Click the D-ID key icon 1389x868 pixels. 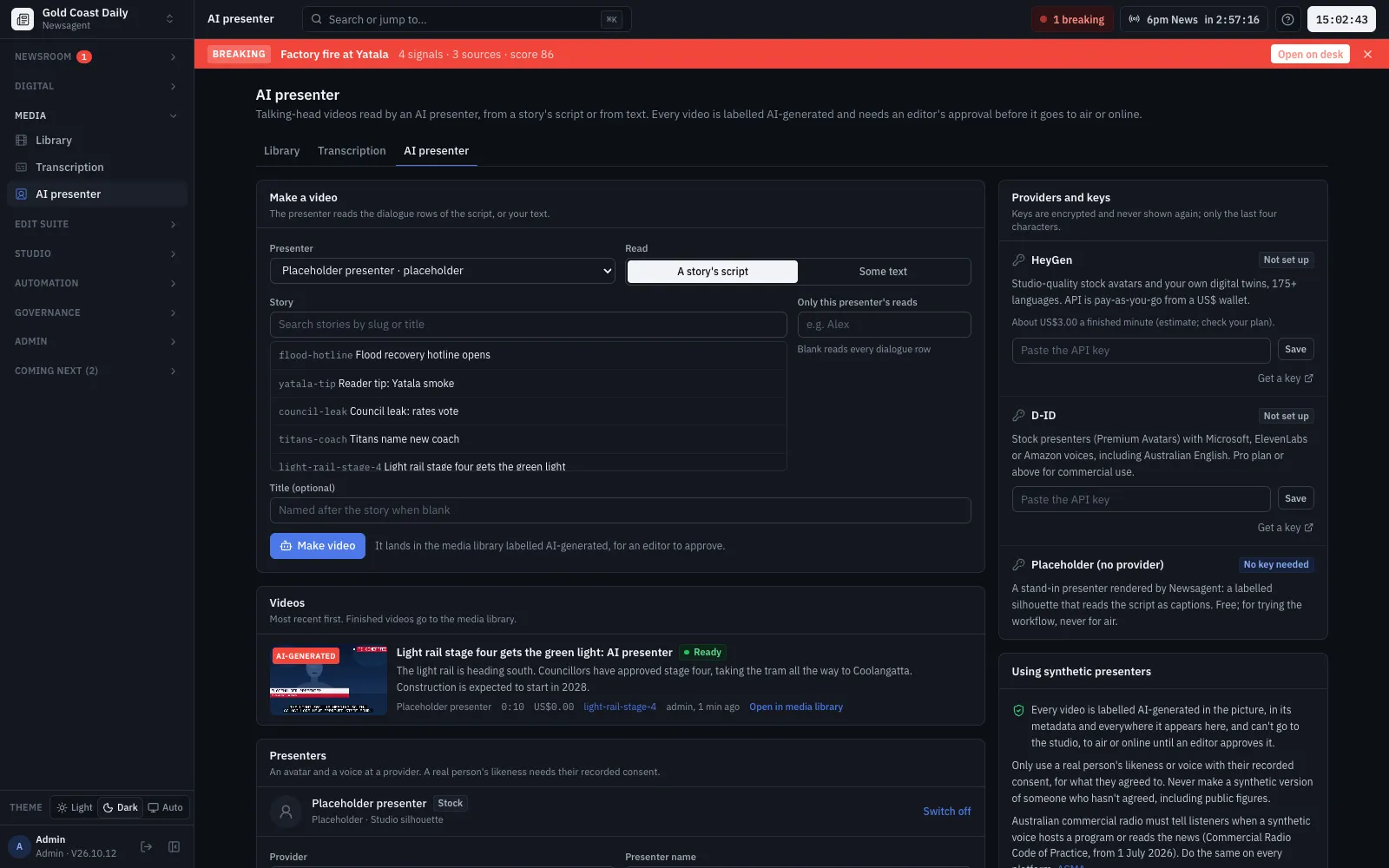(x=1018, y=416)
